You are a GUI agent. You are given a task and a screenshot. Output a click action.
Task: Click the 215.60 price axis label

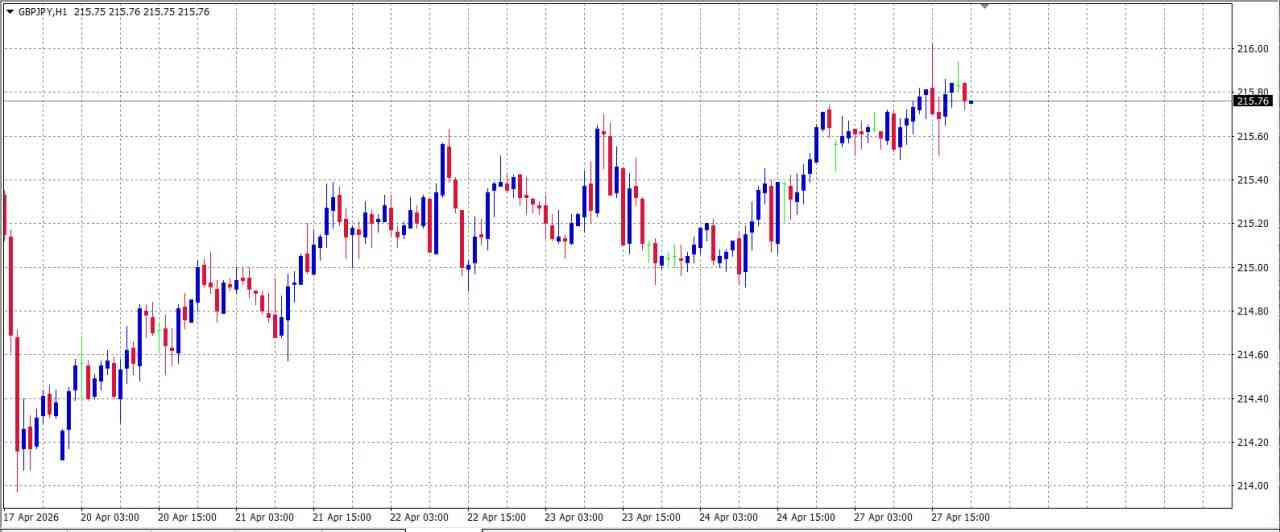tap(1252, 137)
